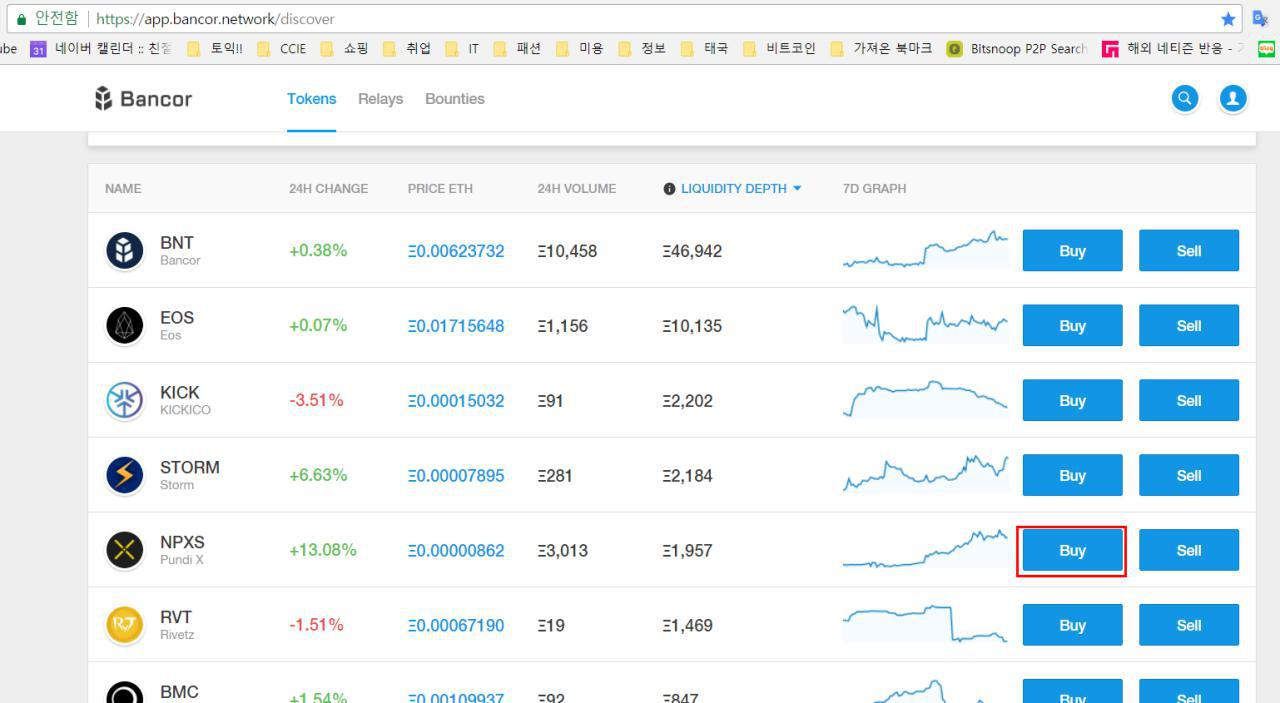Viewport: 1280px width, 703px height.
Task: Open EOS price Ξ0.01715648
Action: (456, 326)
